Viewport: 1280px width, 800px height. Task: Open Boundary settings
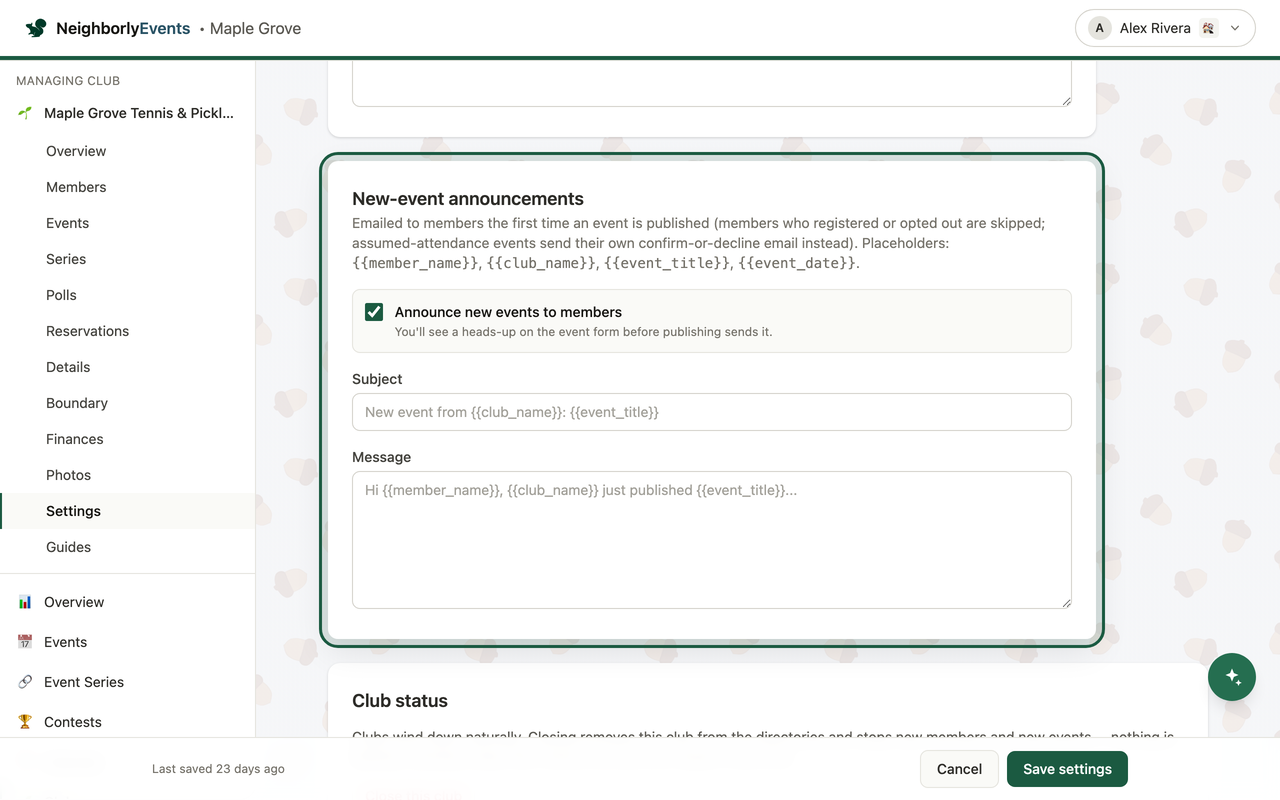[77, 403]
